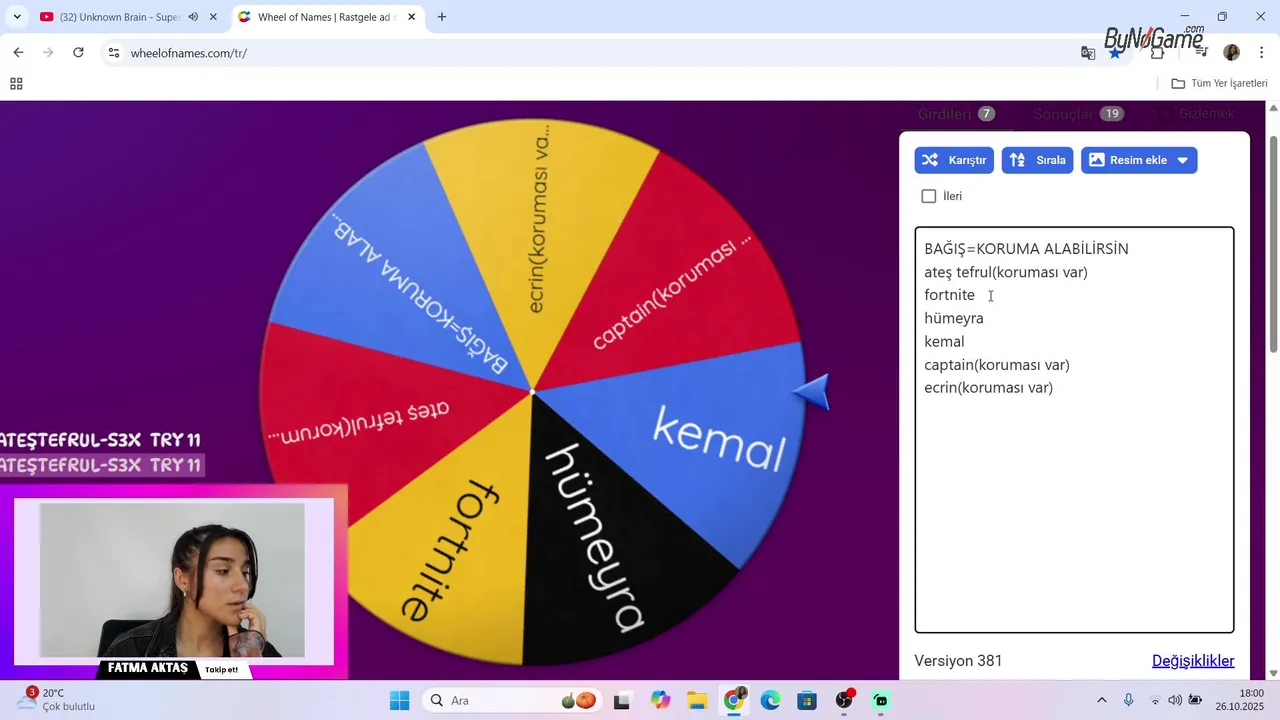The image size is (1280, 720).
Task: View site information icon in address bar
Action: tap(114, 53)
